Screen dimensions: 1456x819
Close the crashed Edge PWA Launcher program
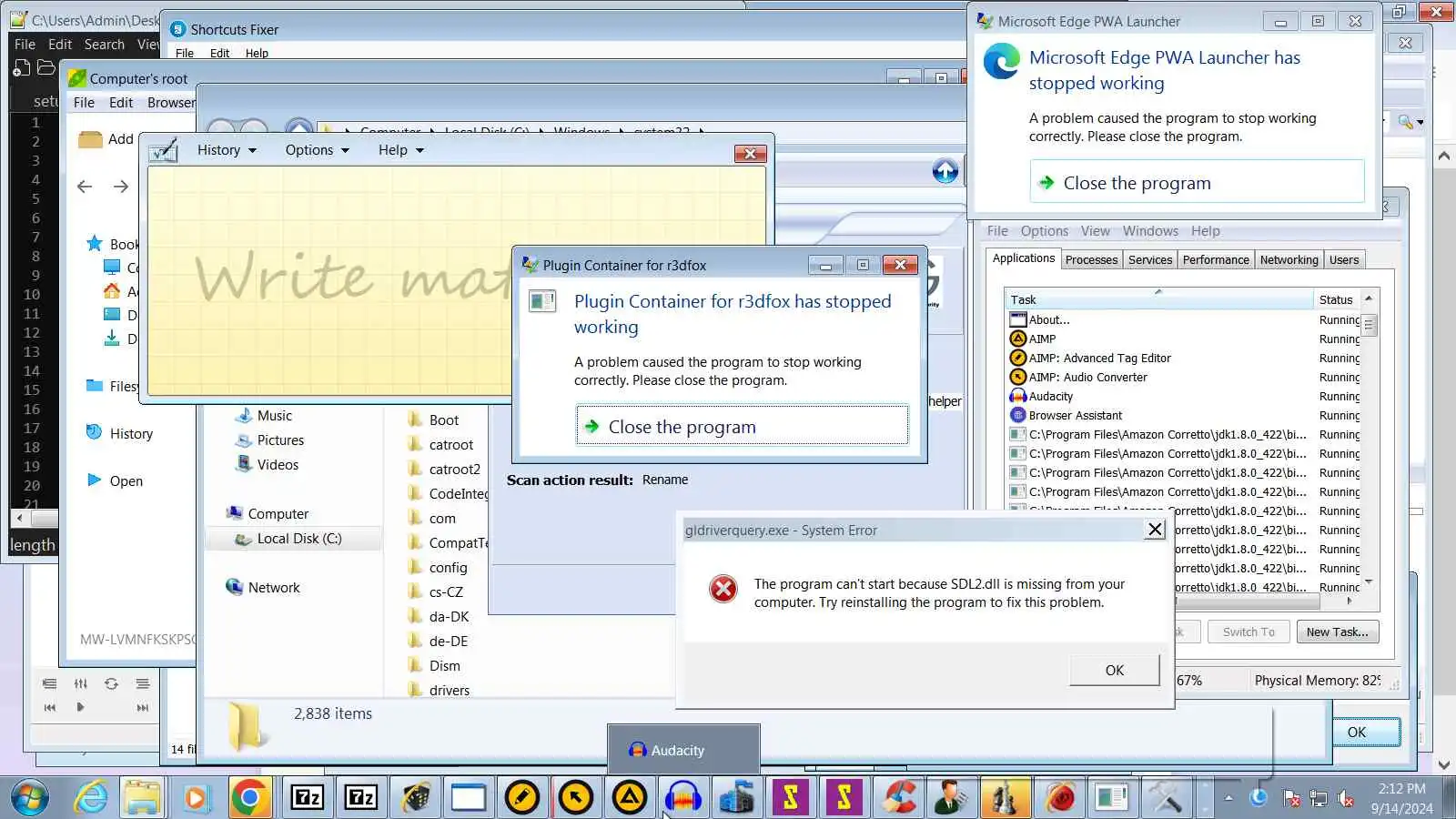pyautogui.click(x=1197, y=182)
